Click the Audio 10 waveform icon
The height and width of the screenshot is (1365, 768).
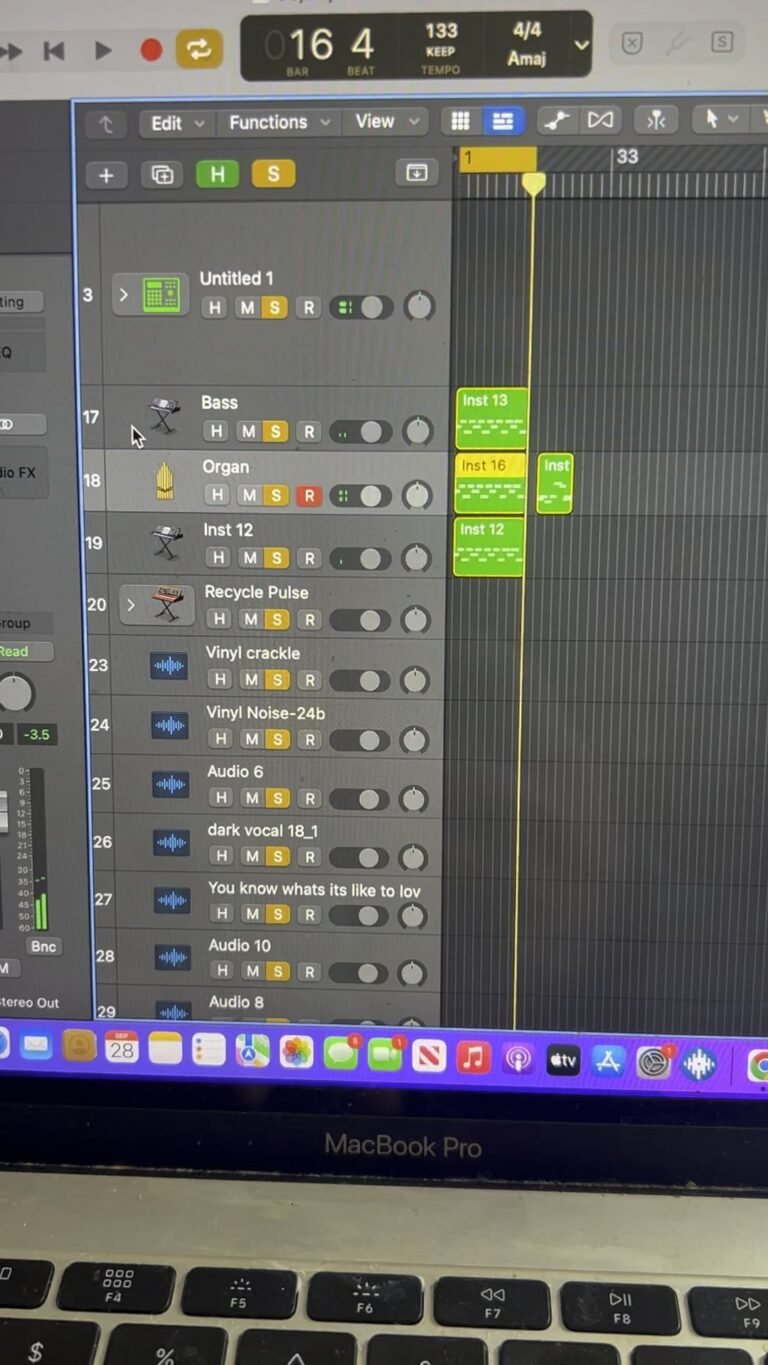tap(173, 958)
